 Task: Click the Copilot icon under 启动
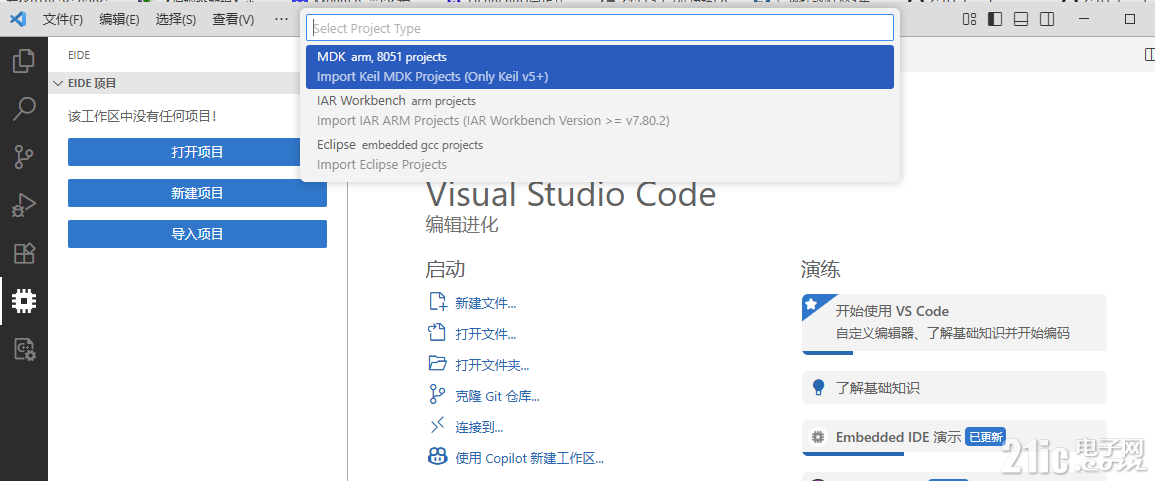point(438,457)
